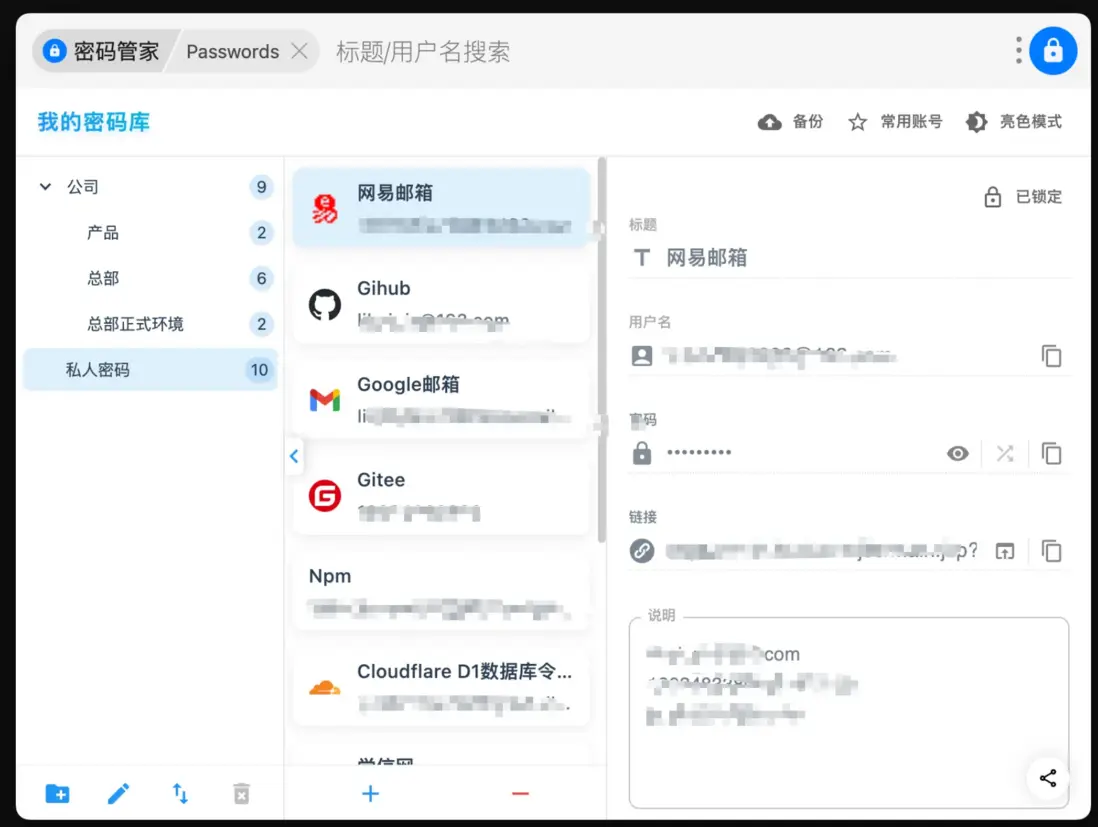The image size is (1098, 827).
Task: Select the 总部 subfolder
Action: click(x=151, y=278)
